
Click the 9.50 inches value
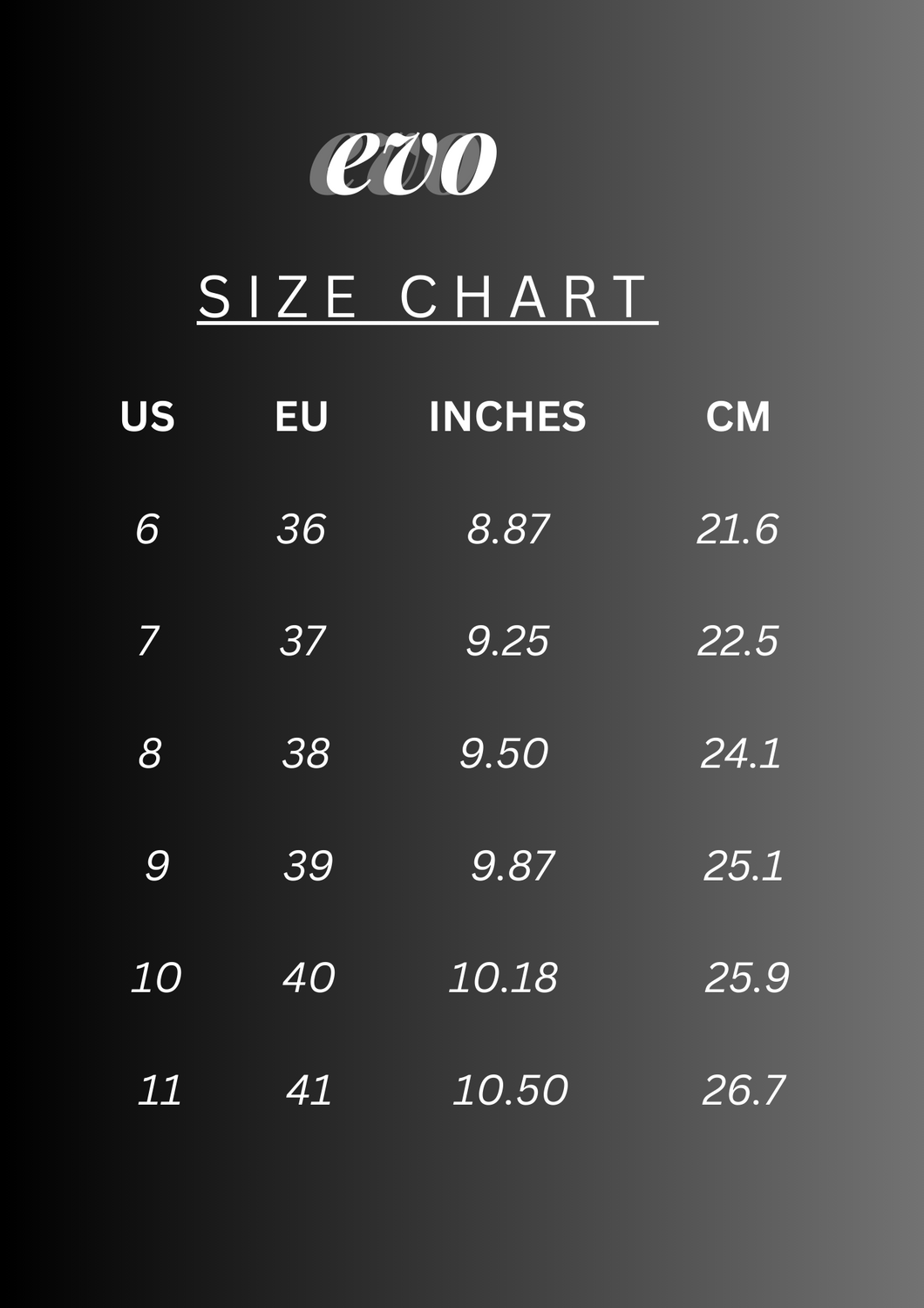point(504,753)
